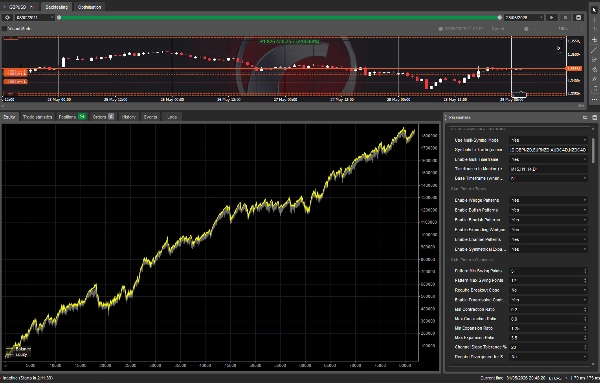Adjust the Max Contraction Ratio stepper

pos(585,319)
